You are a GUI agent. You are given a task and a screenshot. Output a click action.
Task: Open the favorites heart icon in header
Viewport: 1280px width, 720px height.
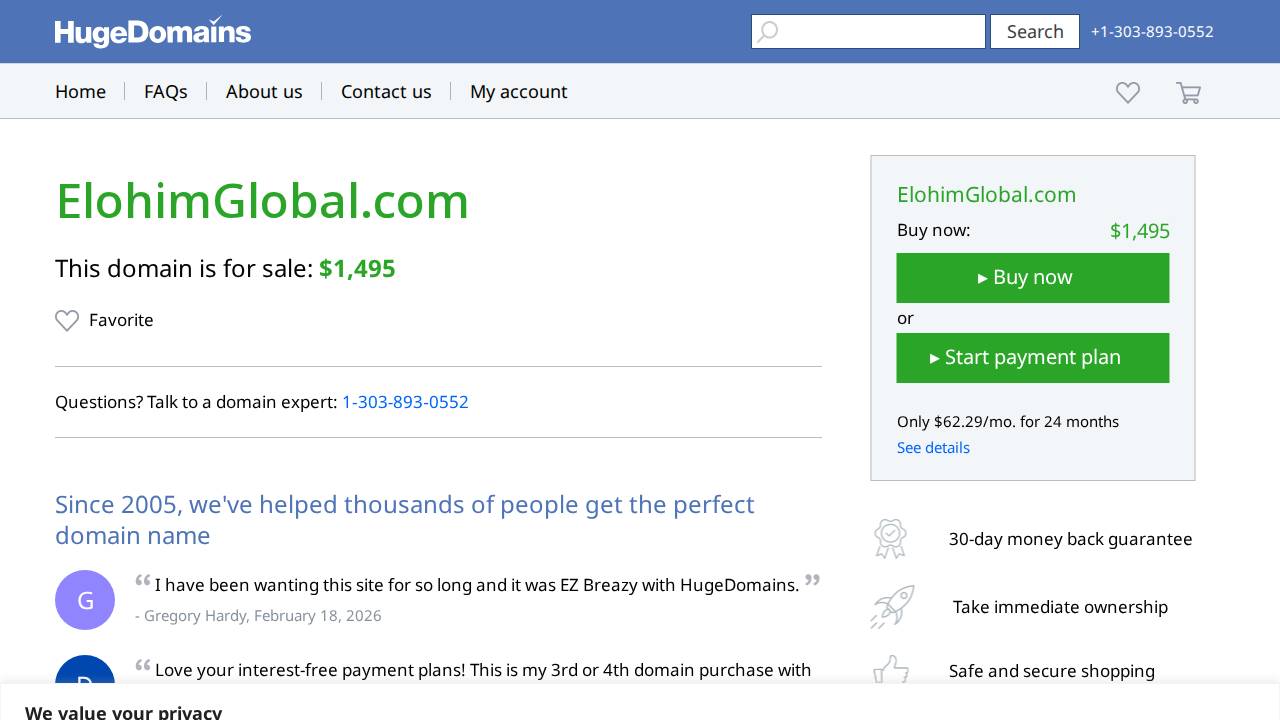point(1127,92)
